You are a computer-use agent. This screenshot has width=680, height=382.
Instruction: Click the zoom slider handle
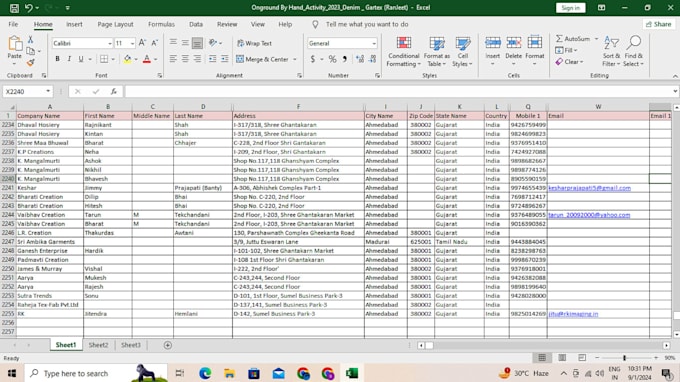coord(624,358)
